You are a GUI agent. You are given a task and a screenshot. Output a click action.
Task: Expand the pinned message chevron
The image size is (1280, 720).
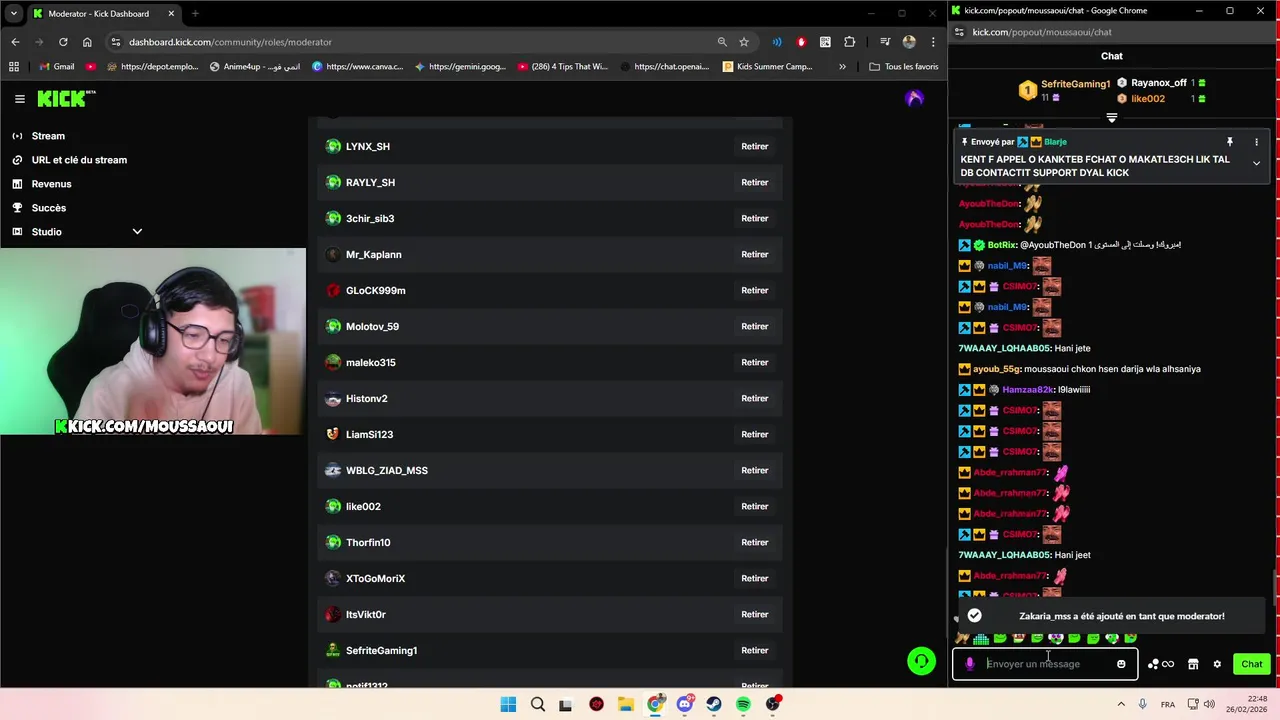tap(1256, 163)
